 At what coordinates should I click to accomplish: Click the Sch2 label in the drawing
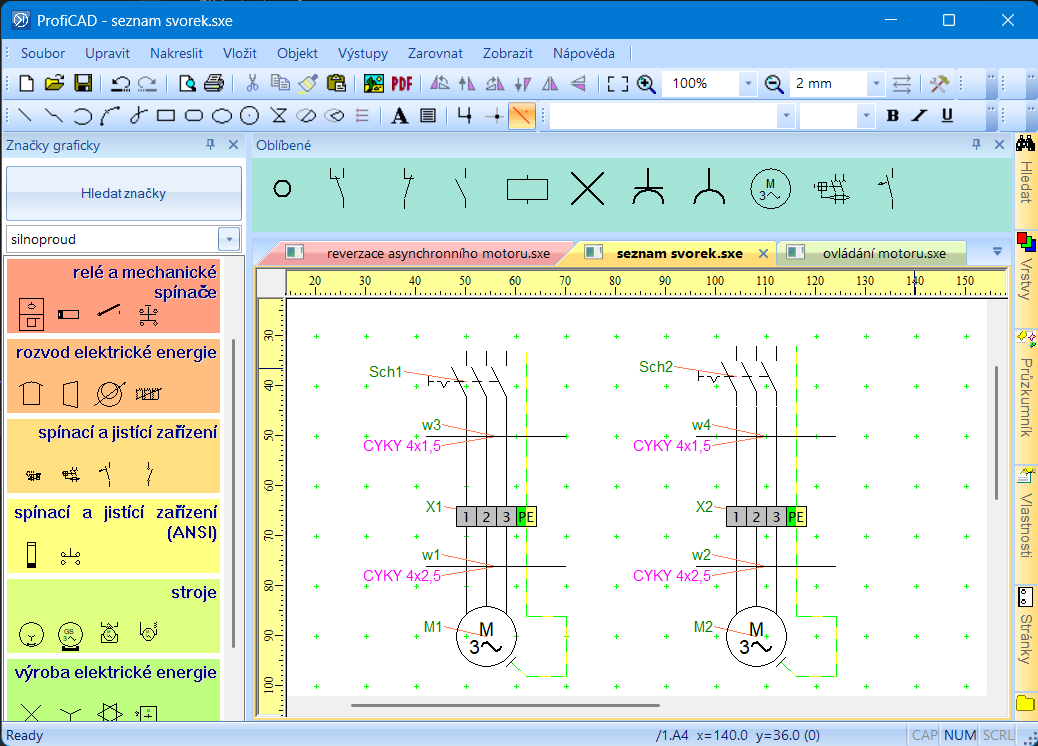[655, 367]
